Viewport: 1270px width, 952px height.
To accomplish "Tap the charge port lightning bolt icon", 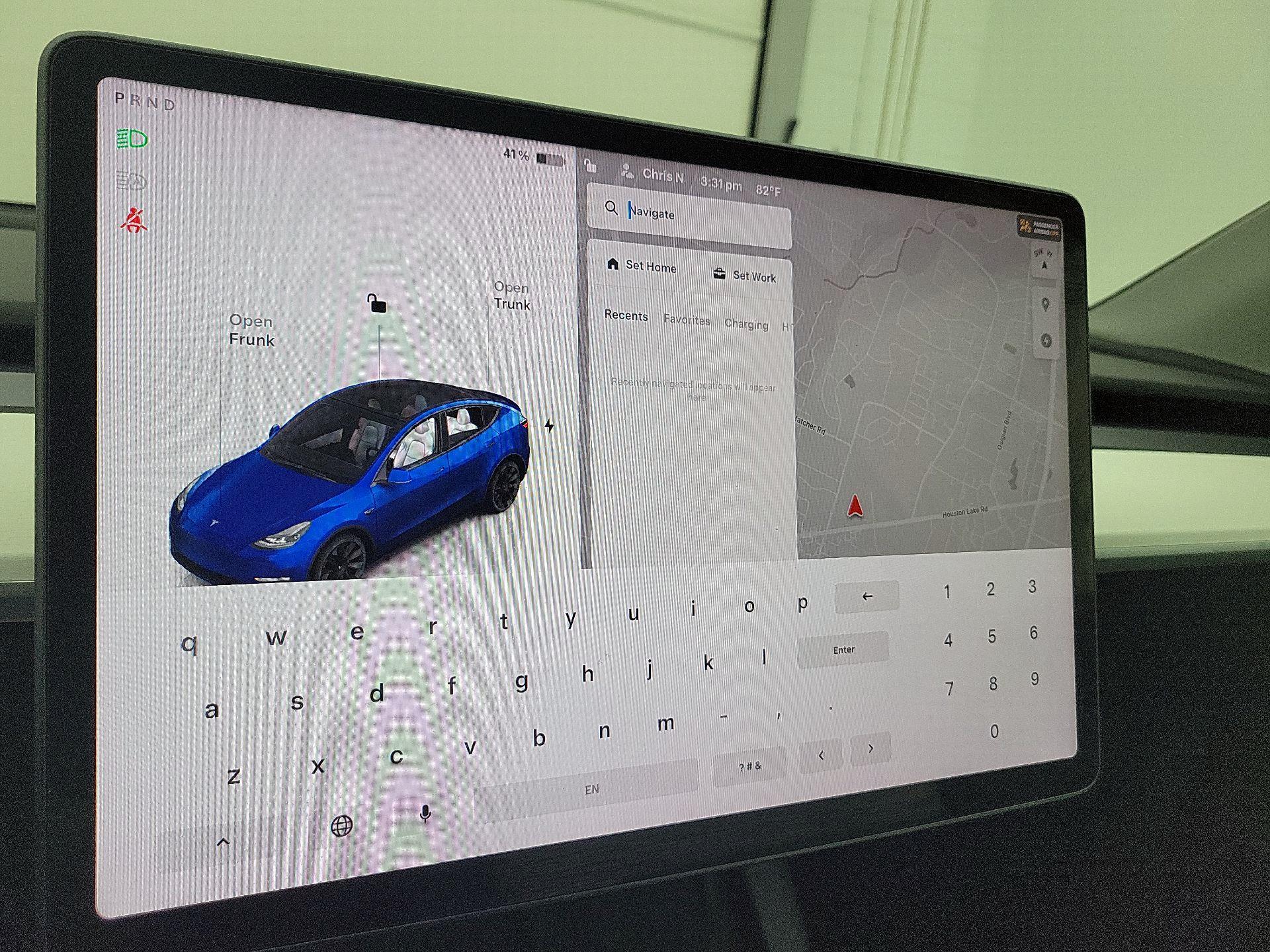I will click(x=549, y=426).
